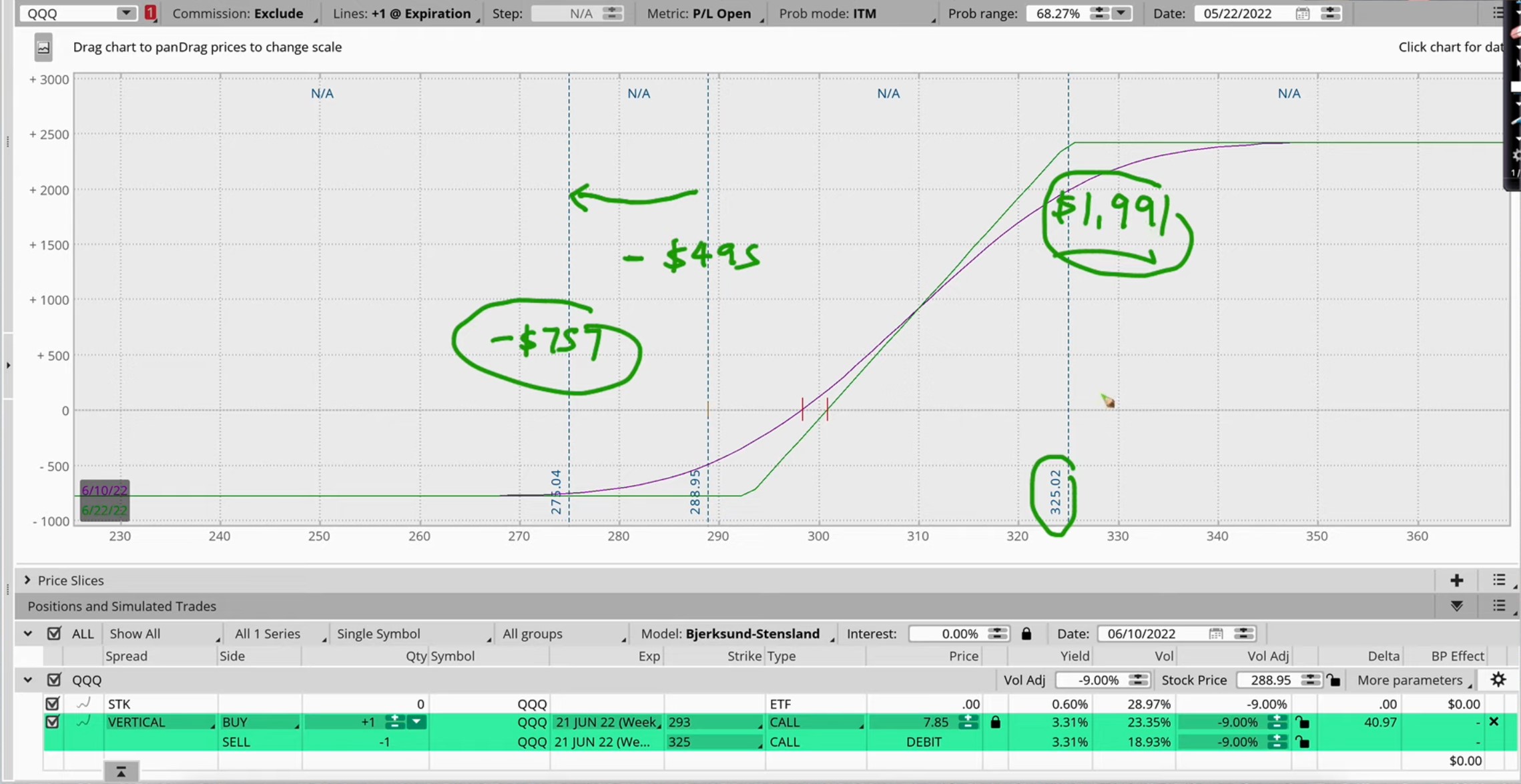Viewport: 1521px width, 784px height.
Task: Open Positions and Simulated Trades list menu
Action: (x=1499, y=606)
